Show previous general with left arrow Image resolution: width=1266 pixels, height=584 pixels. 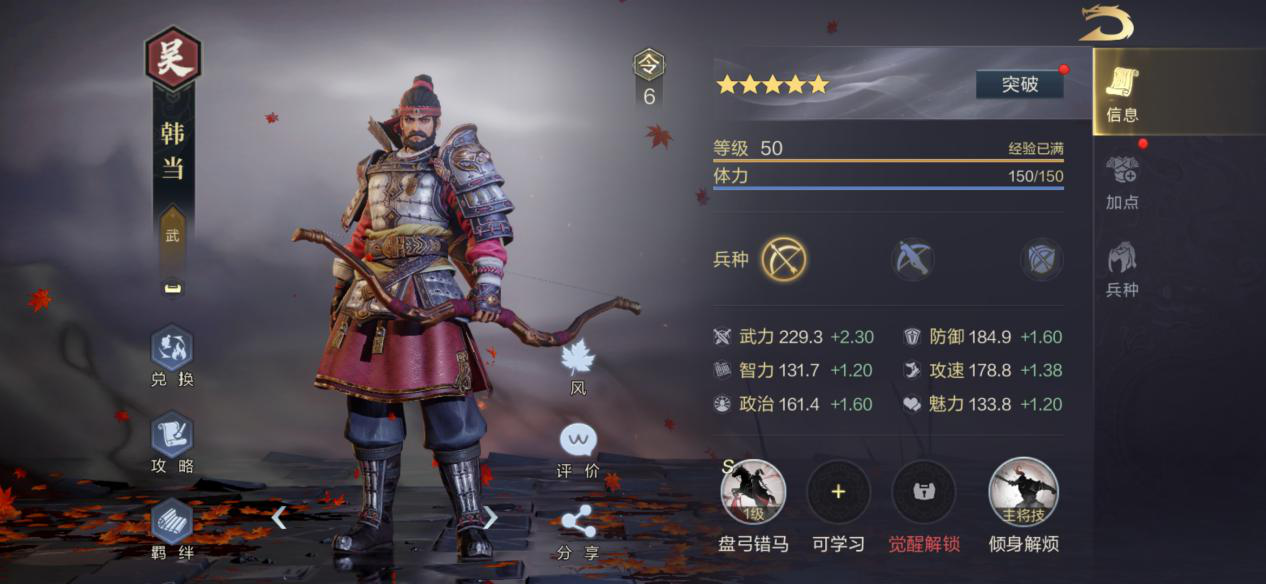279,517
